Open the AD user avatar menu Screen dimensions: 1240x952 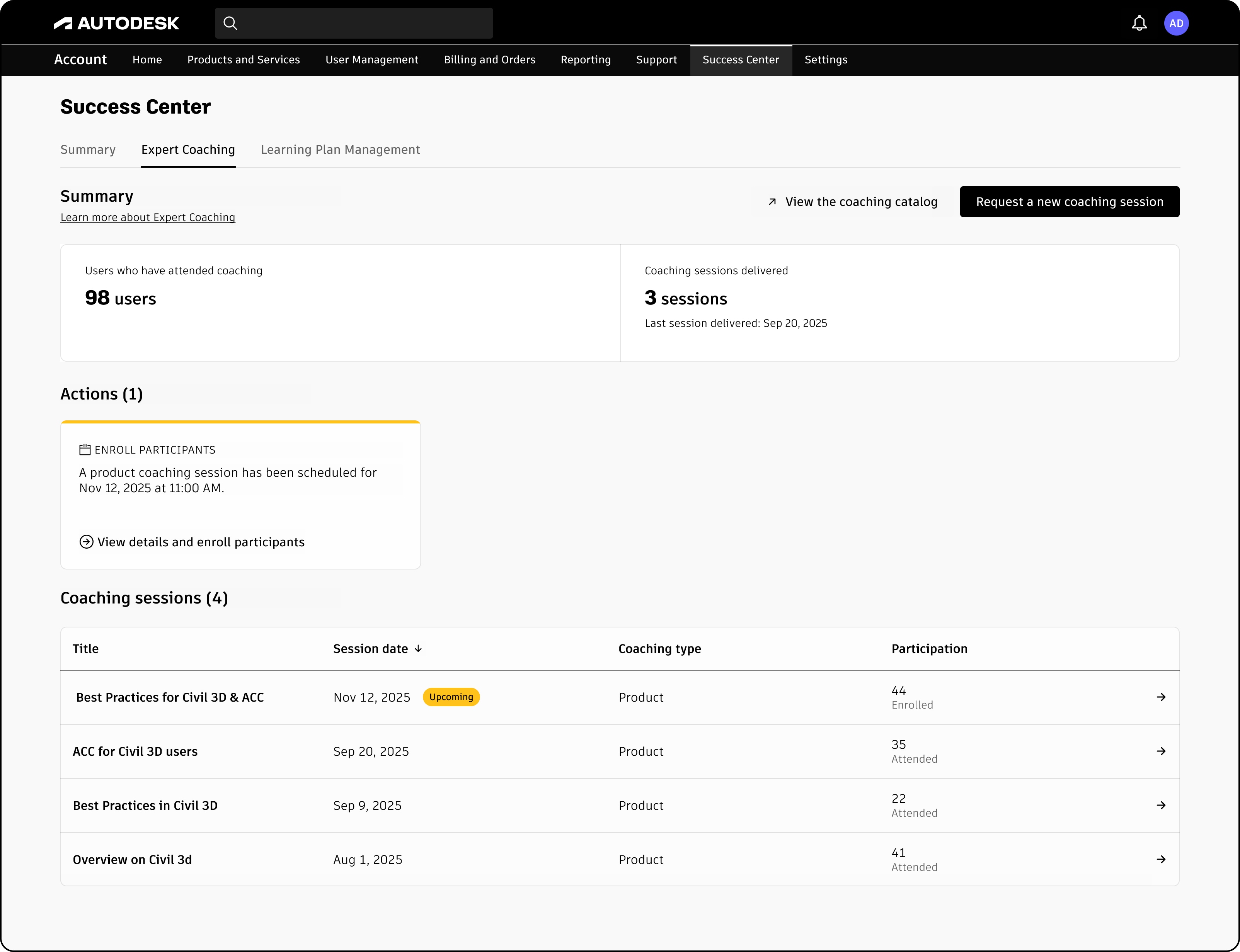[x=1176, y=23]
